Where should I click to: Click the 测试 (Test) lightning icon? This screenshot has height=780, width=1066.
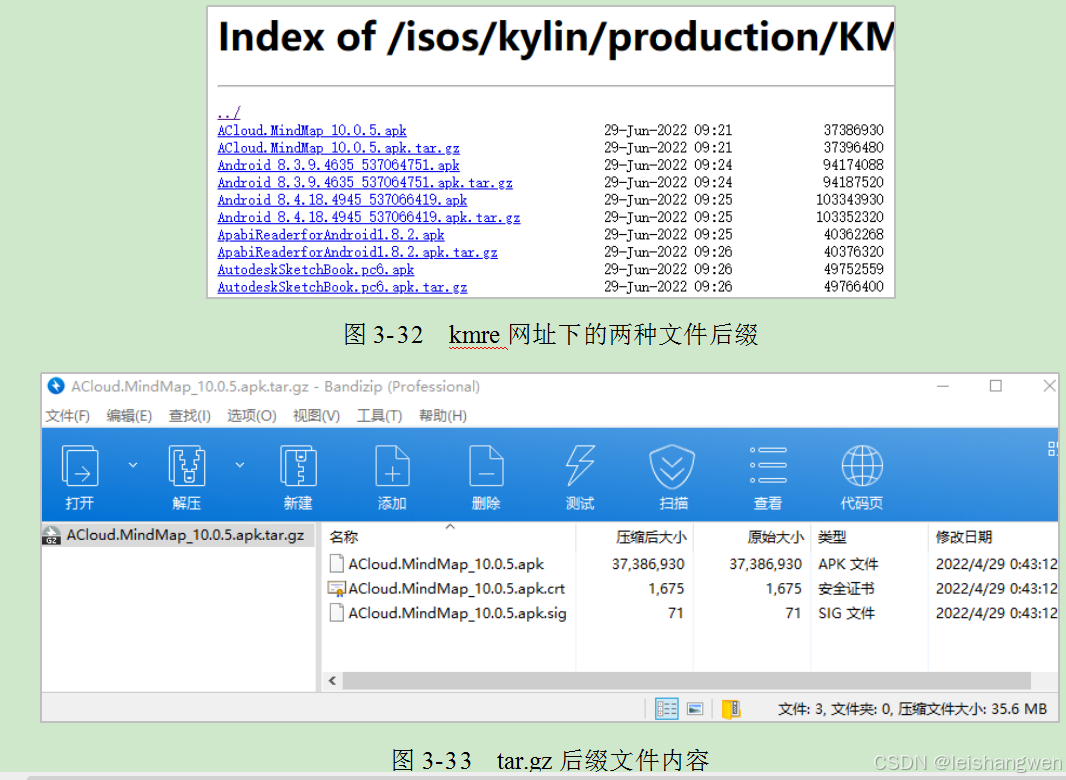tap(580, 466)
